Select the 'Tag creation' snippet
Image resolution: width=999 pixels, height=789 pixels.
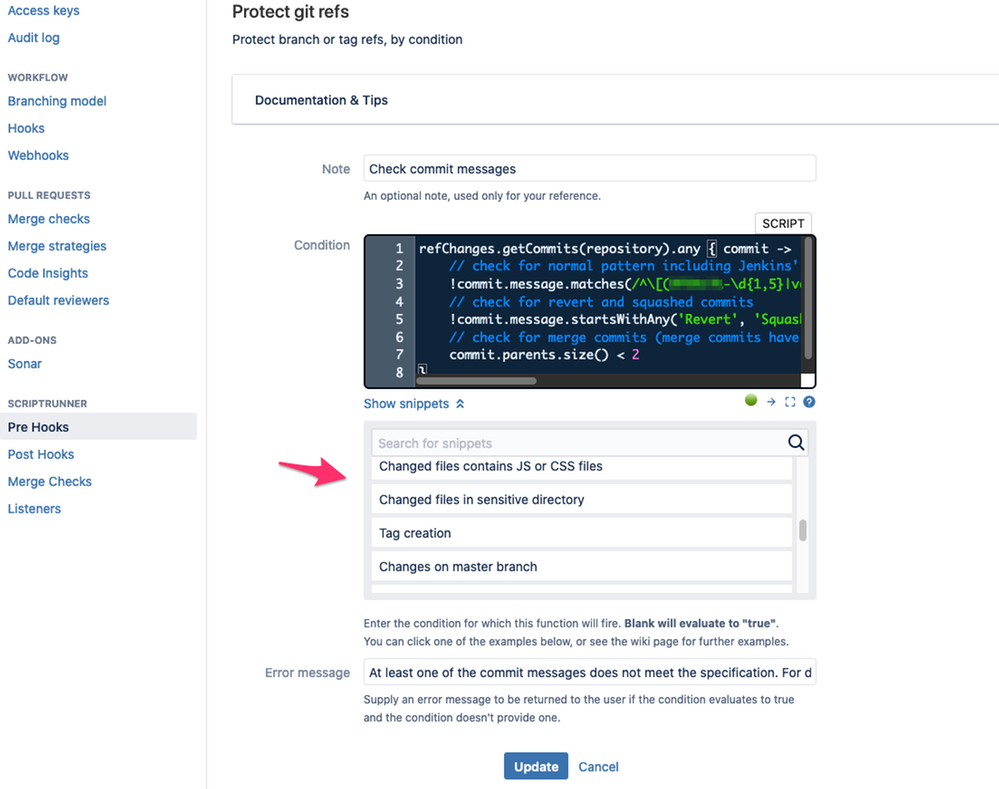pyautogui.click(x=582, y=533)
